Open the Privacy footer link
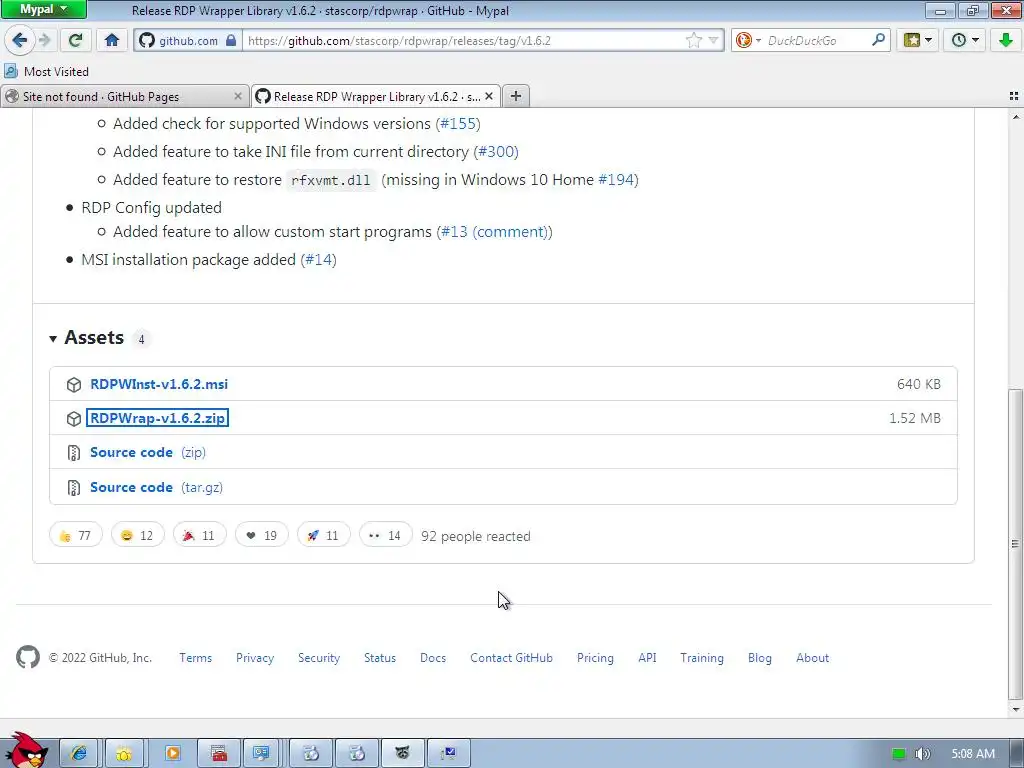This screenshot has width=1024, height=768. tap(255, 658)
